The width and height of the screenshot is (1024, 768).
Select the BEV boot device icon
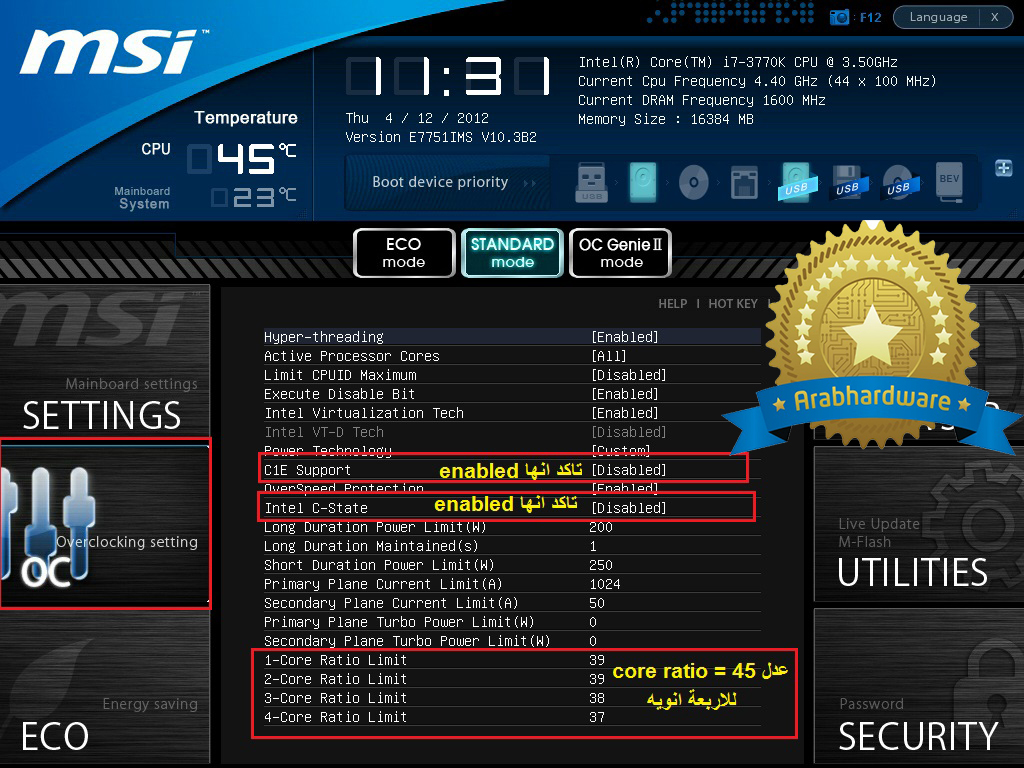pos(949,181)
